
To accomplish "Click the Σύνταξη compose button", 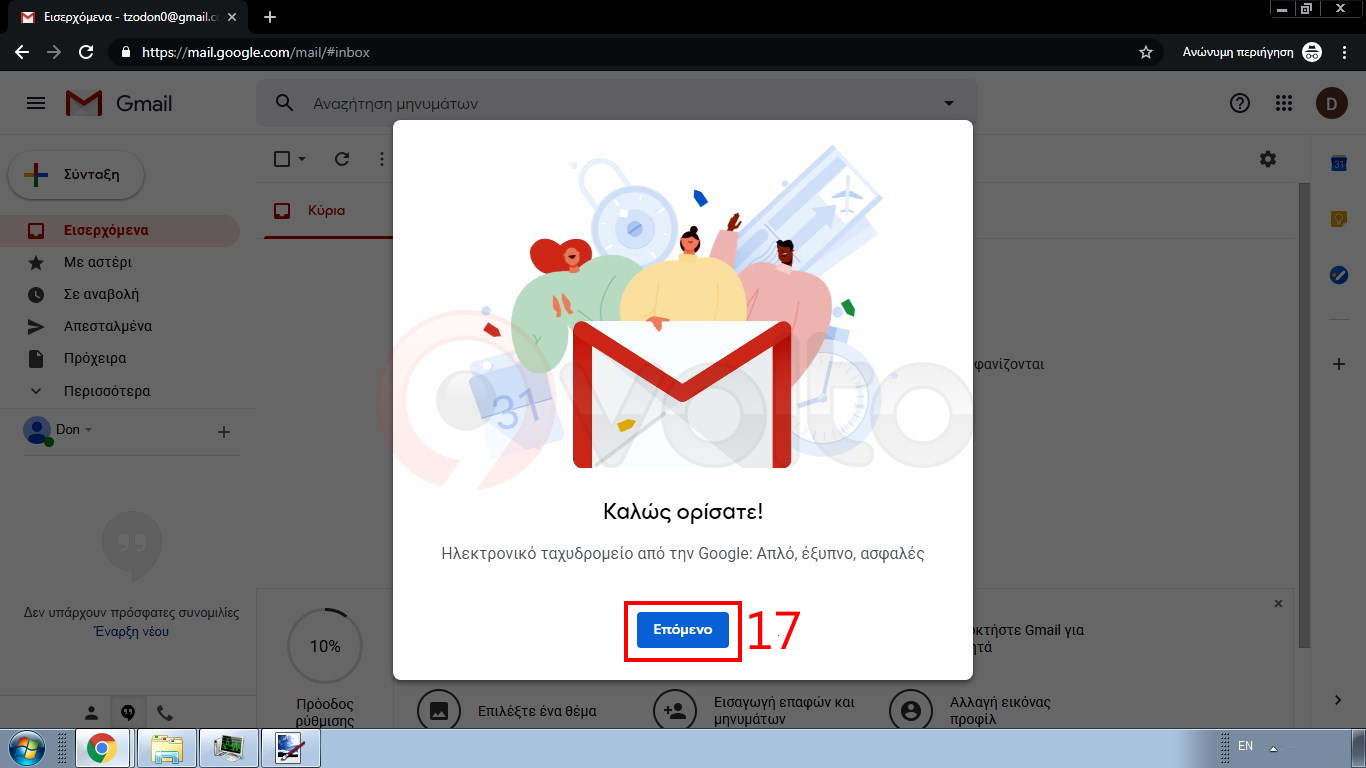I will [x=76, y=175].
